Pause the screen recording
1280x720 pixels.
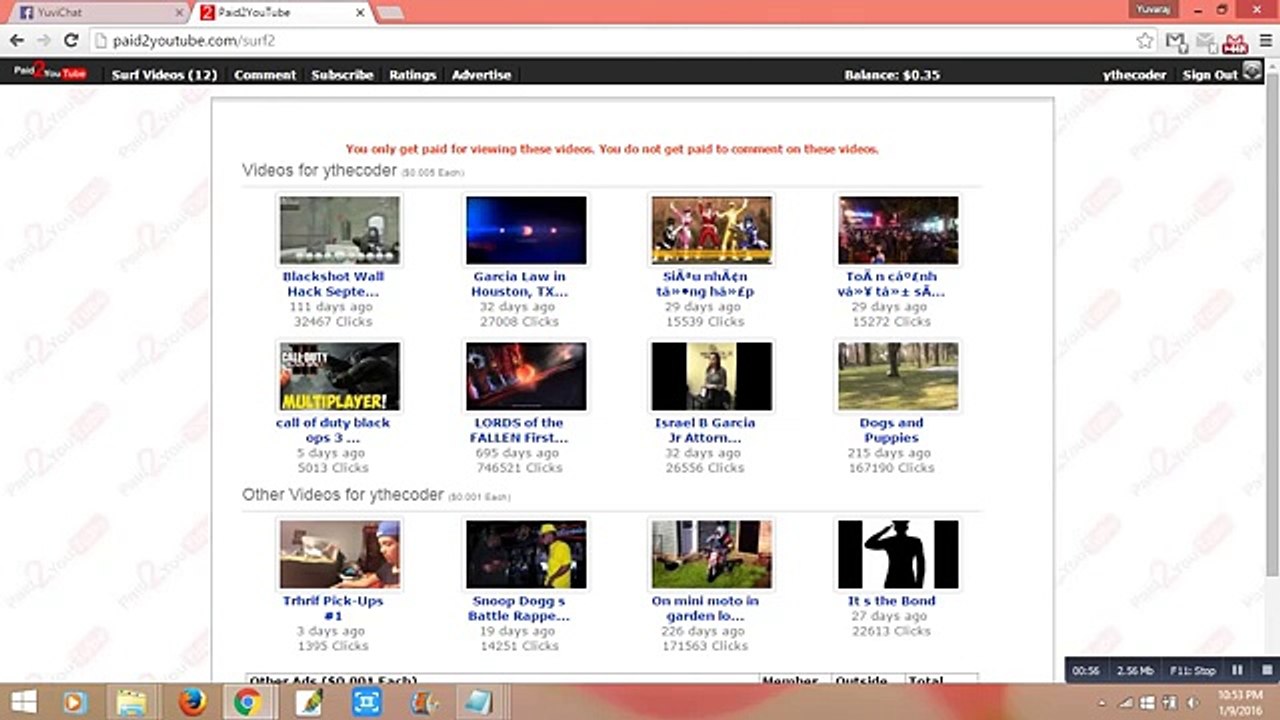coord(1237,670)
